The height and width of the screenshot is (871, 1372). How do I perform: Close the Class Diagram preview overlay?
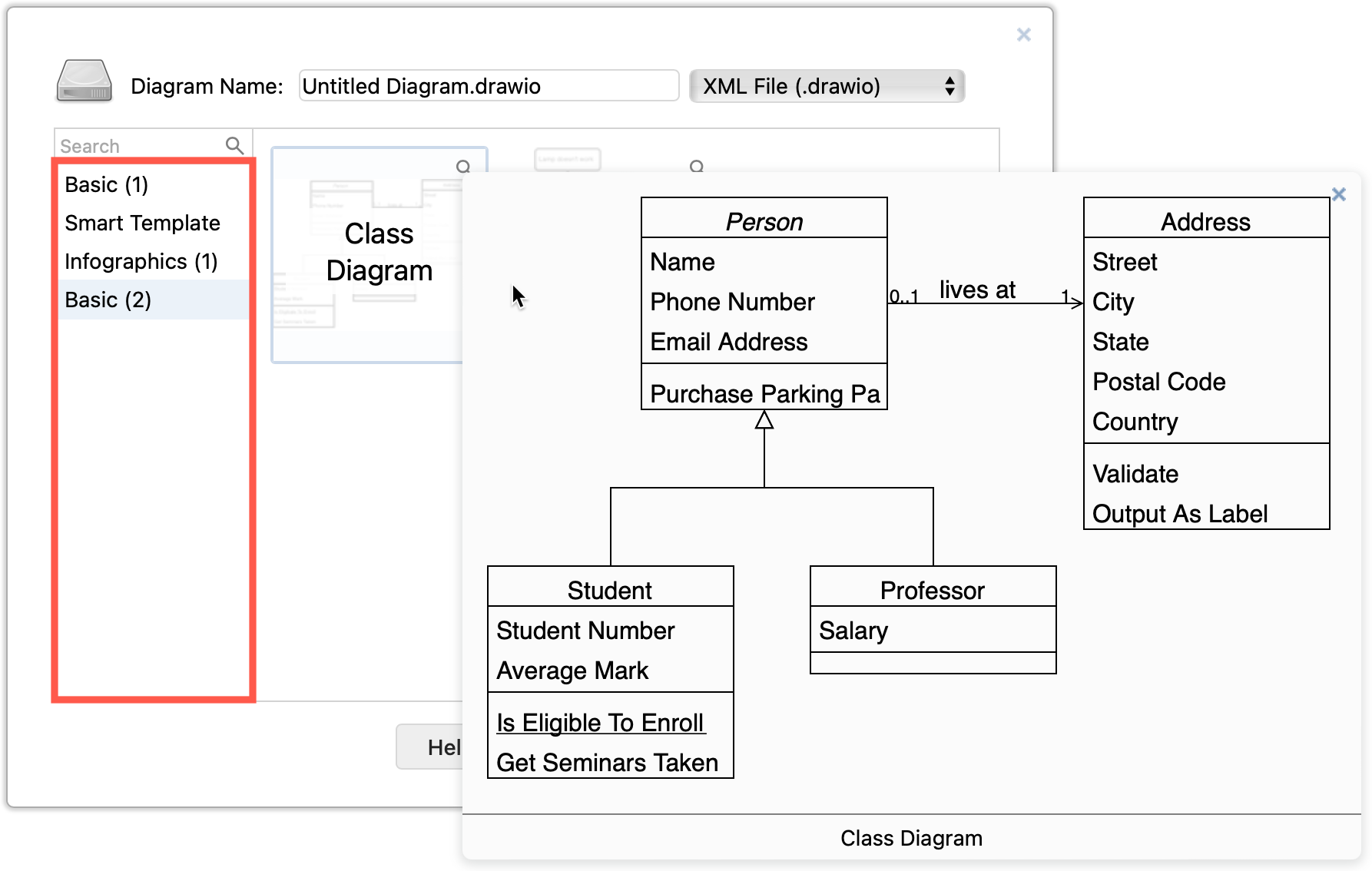1338,194
